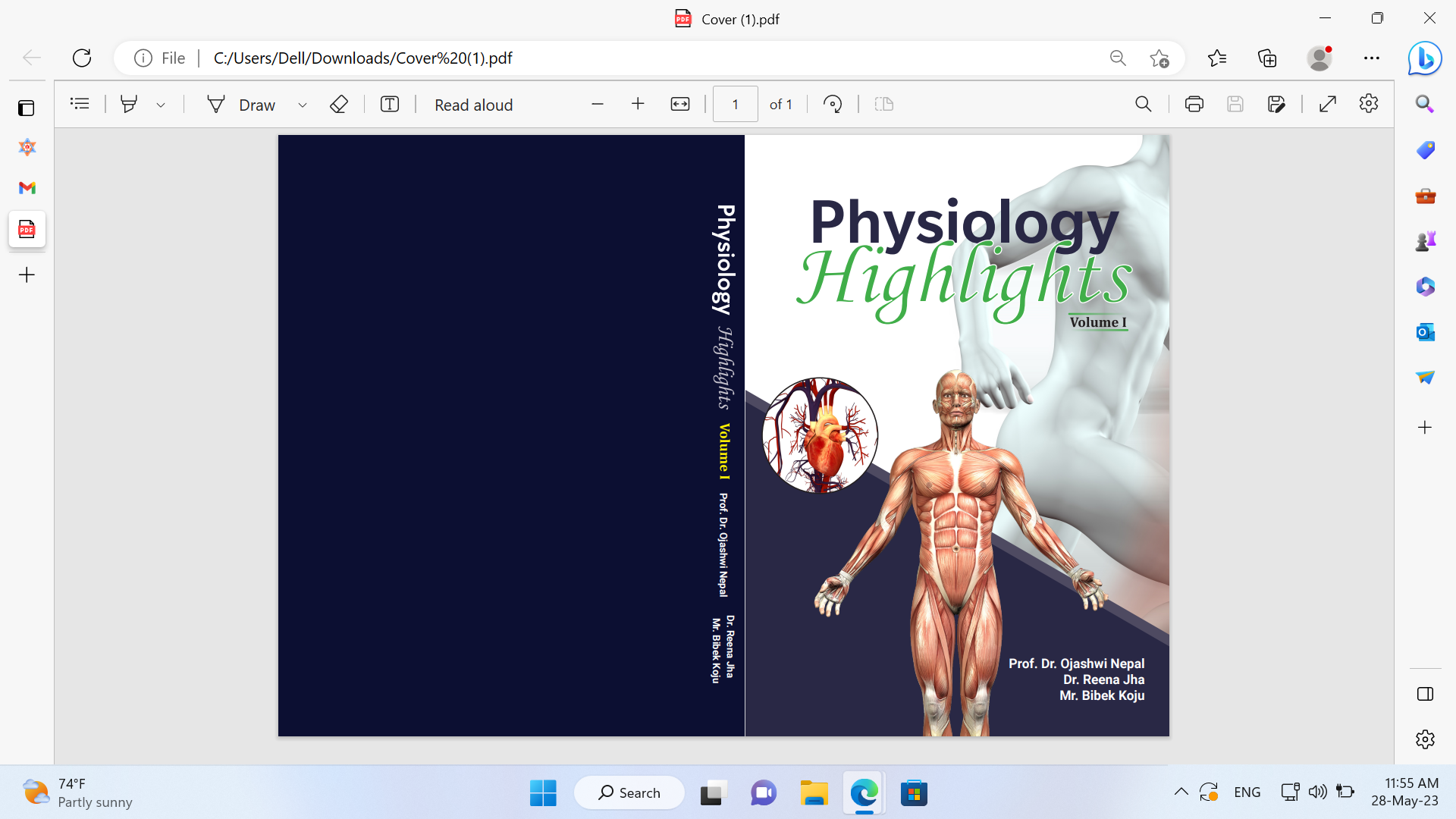This screenshot has height=819, width=1456.
Task: Click Read aloud button
Action: click(473, 105)
